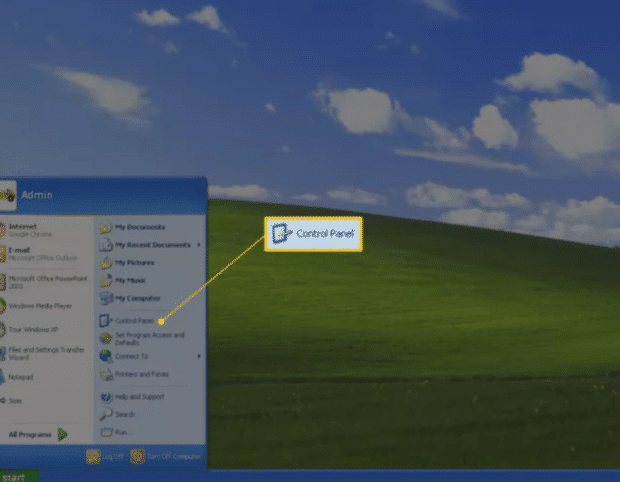Select the Control Panel label in Start menu
The image size is (620, 482).
134,321
